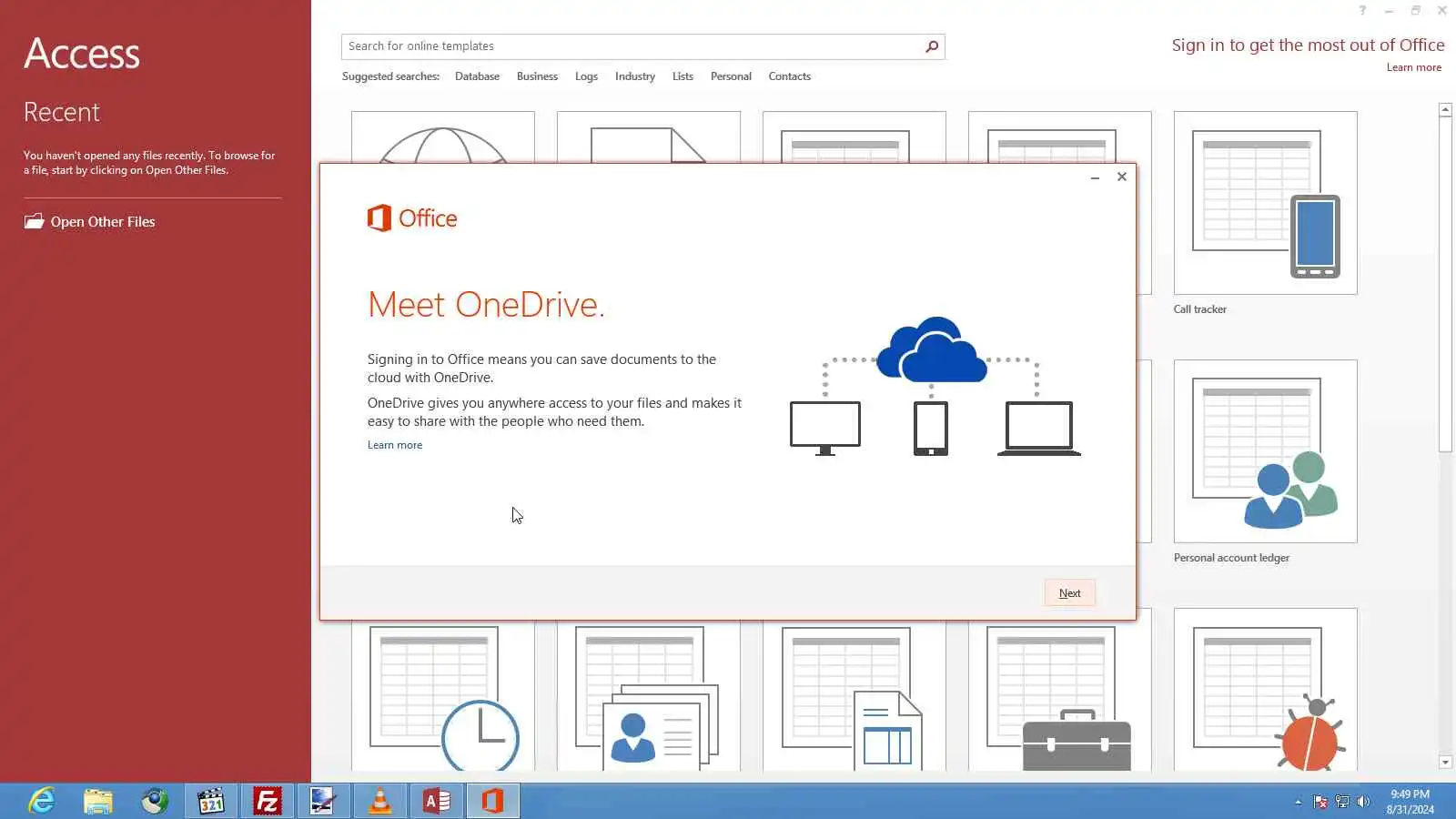Click the Action Center flag tray icon
The image size is (1456, 819).
click(x=1320, y=802)
